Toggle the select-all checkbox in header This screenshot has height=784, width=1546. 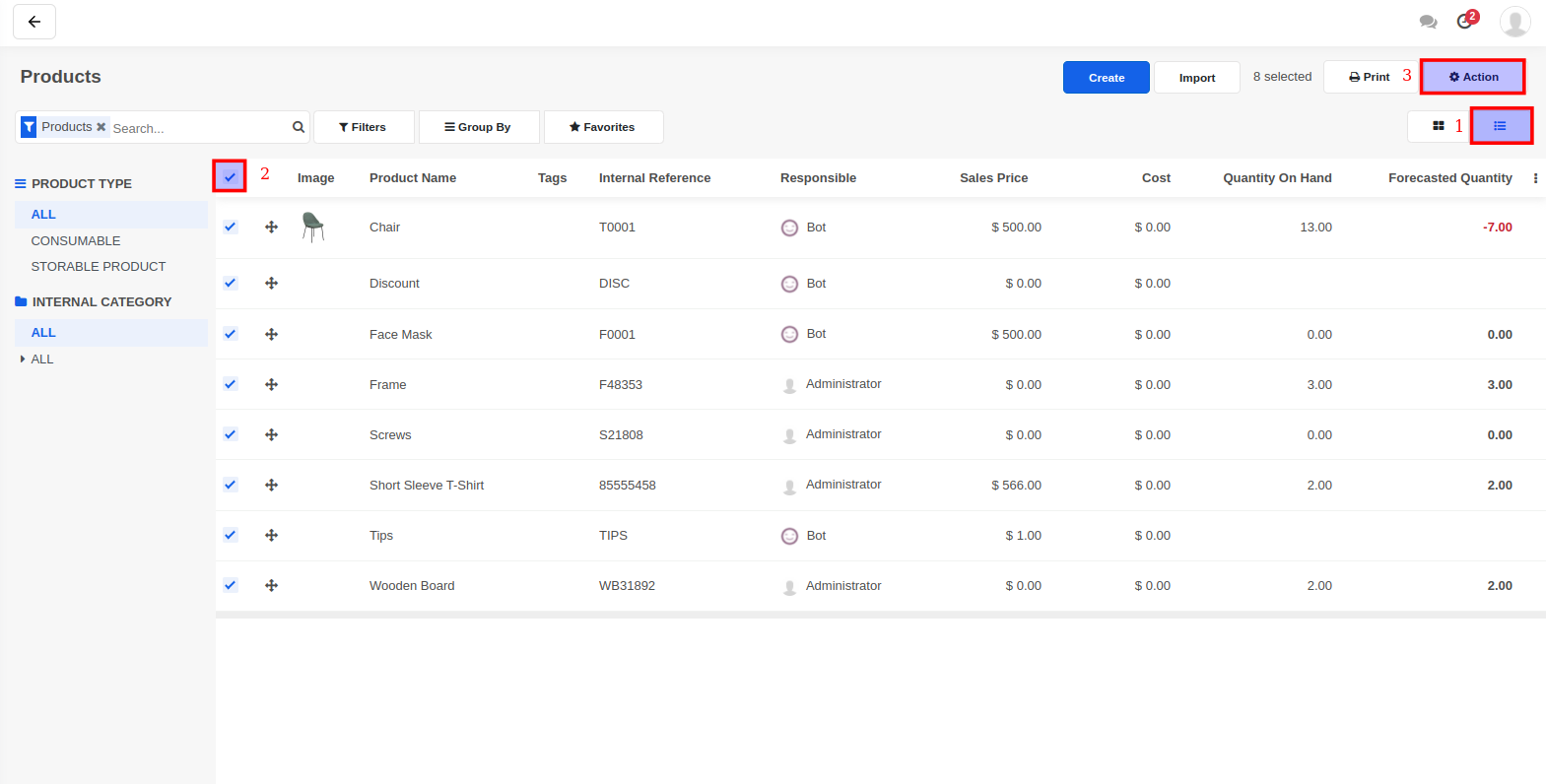(230, 177)
